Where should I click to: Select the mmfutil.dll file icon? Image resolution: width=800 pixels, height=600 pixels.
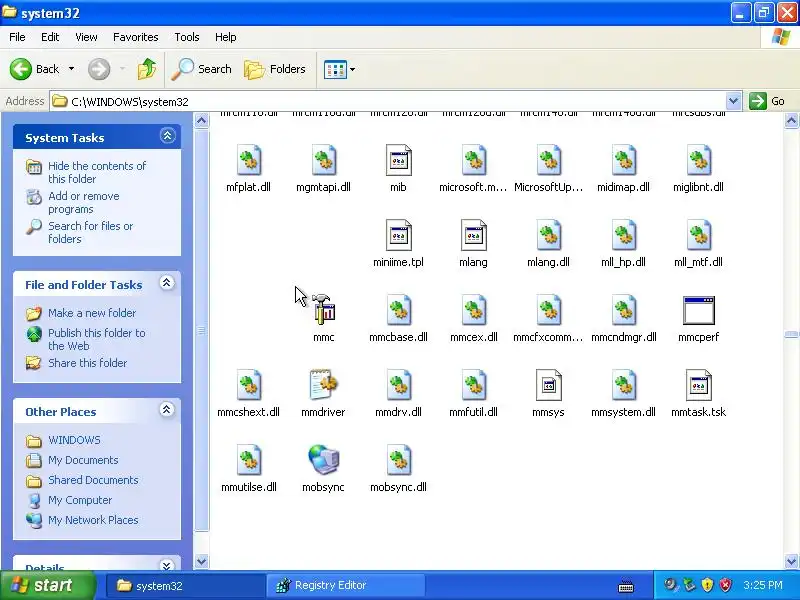(473, 385)
